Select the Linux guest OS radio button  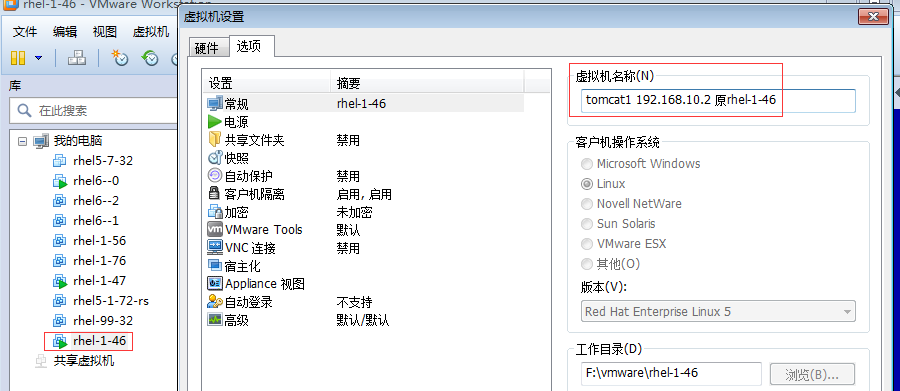point(587,184)
